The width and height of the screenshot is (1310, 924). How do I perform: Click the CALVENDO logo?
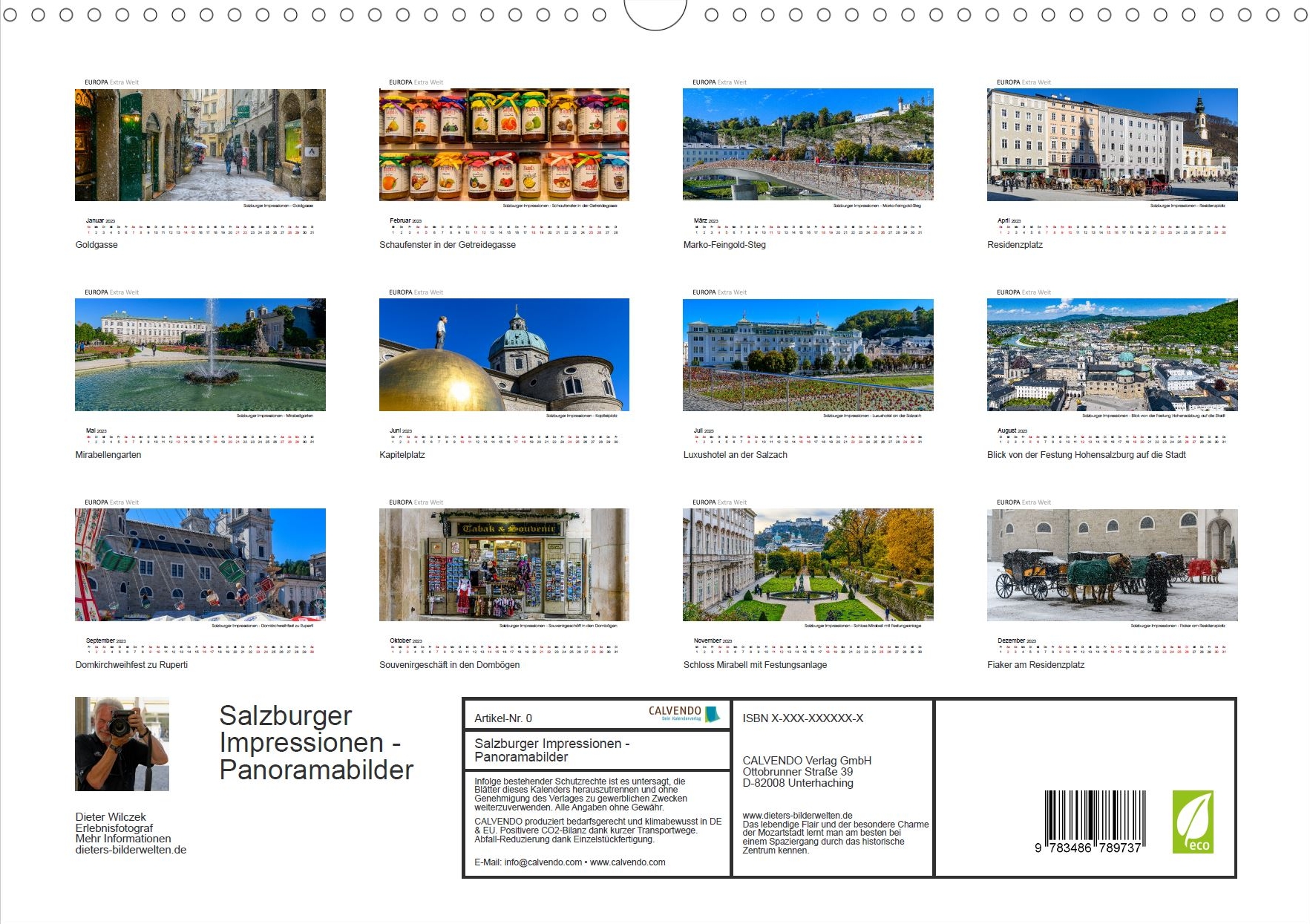[684, 713]
